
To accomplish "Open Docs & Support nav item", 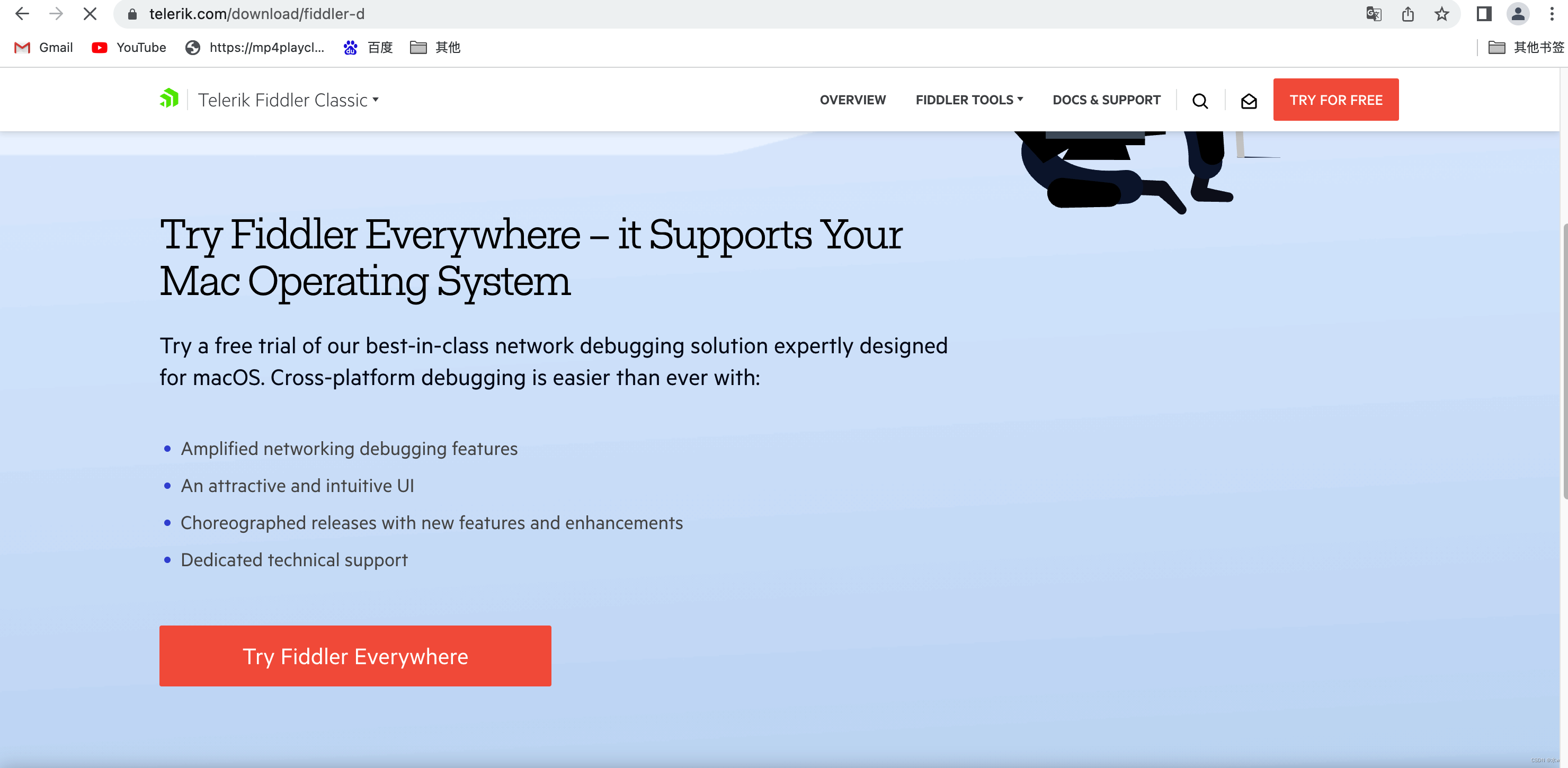I will 1106,100.
